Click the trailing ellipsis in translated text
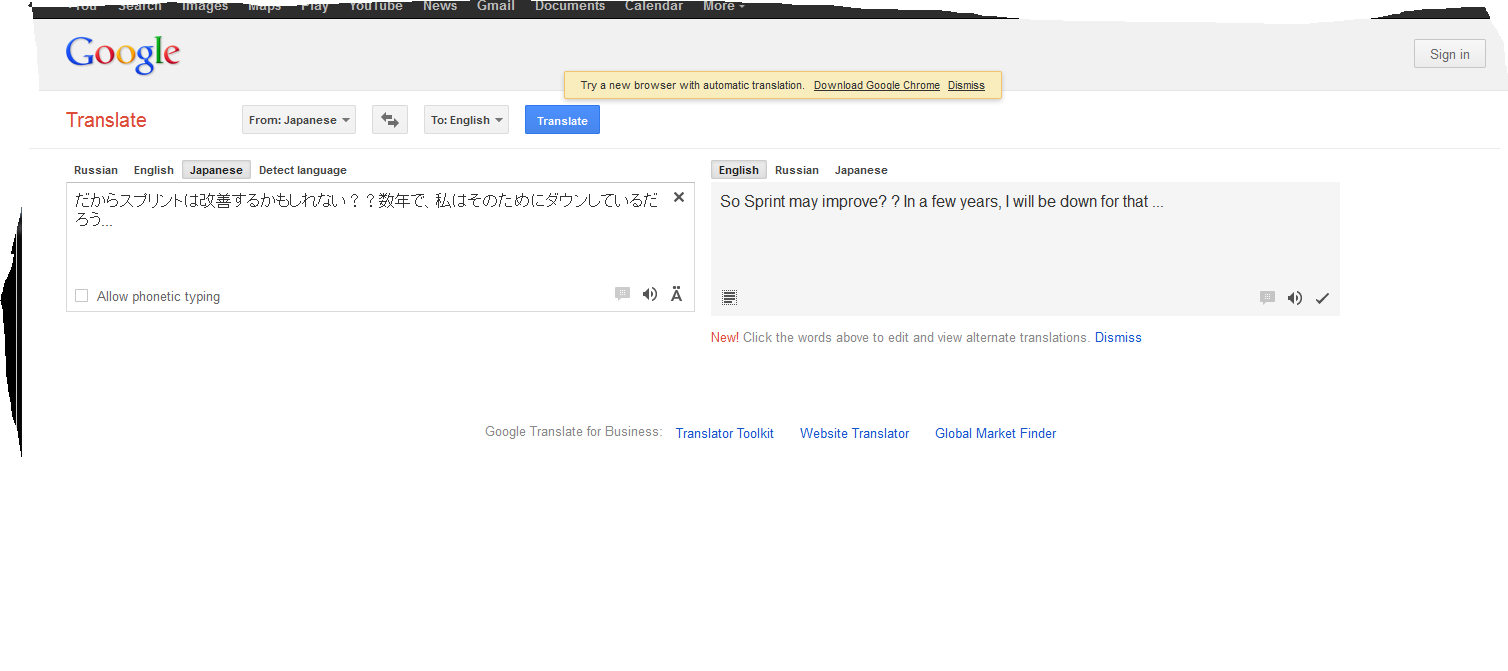 pyautogui.click(x=1158, y=202)
